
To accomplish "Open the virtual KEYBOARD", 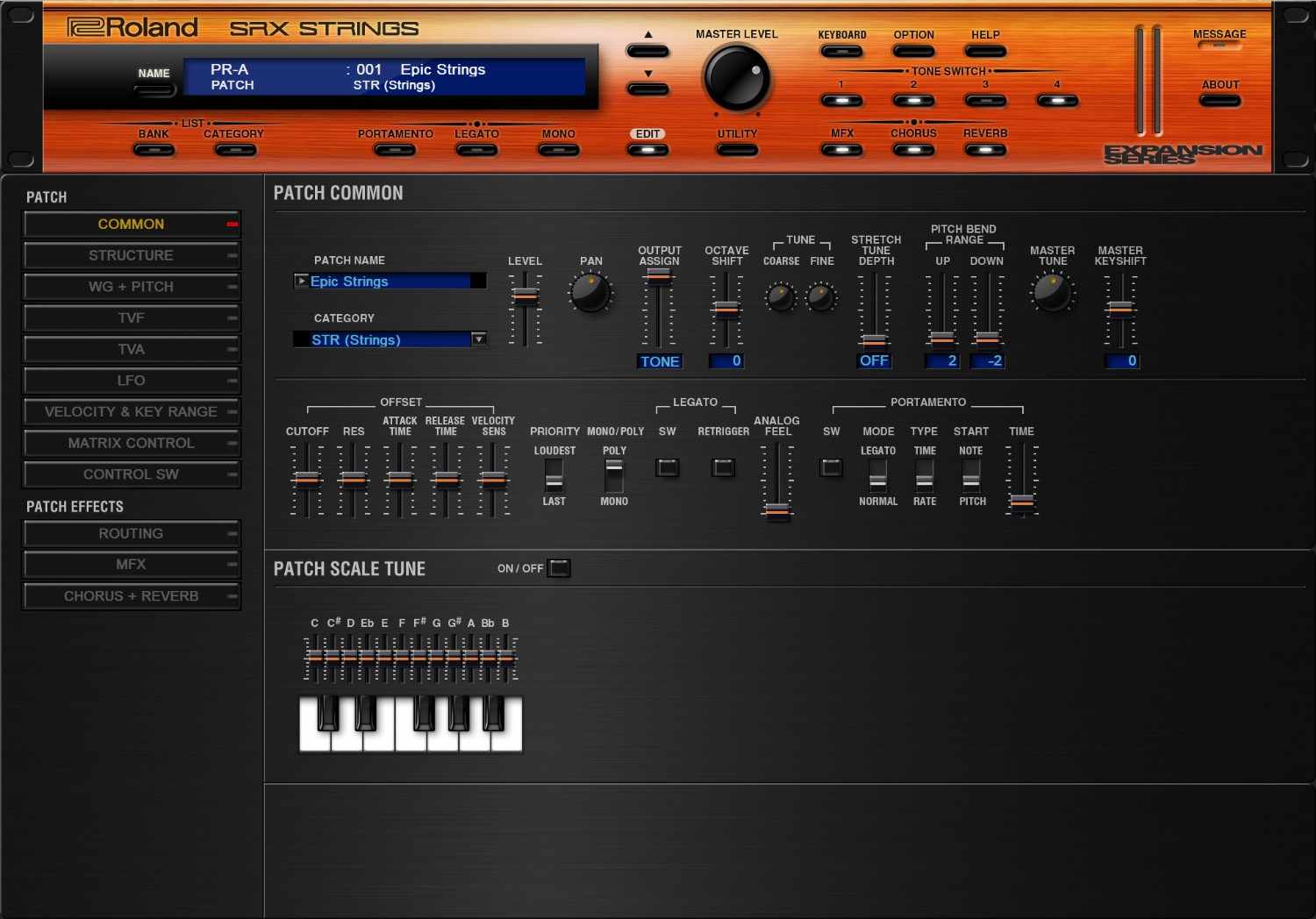I will 840,51.
